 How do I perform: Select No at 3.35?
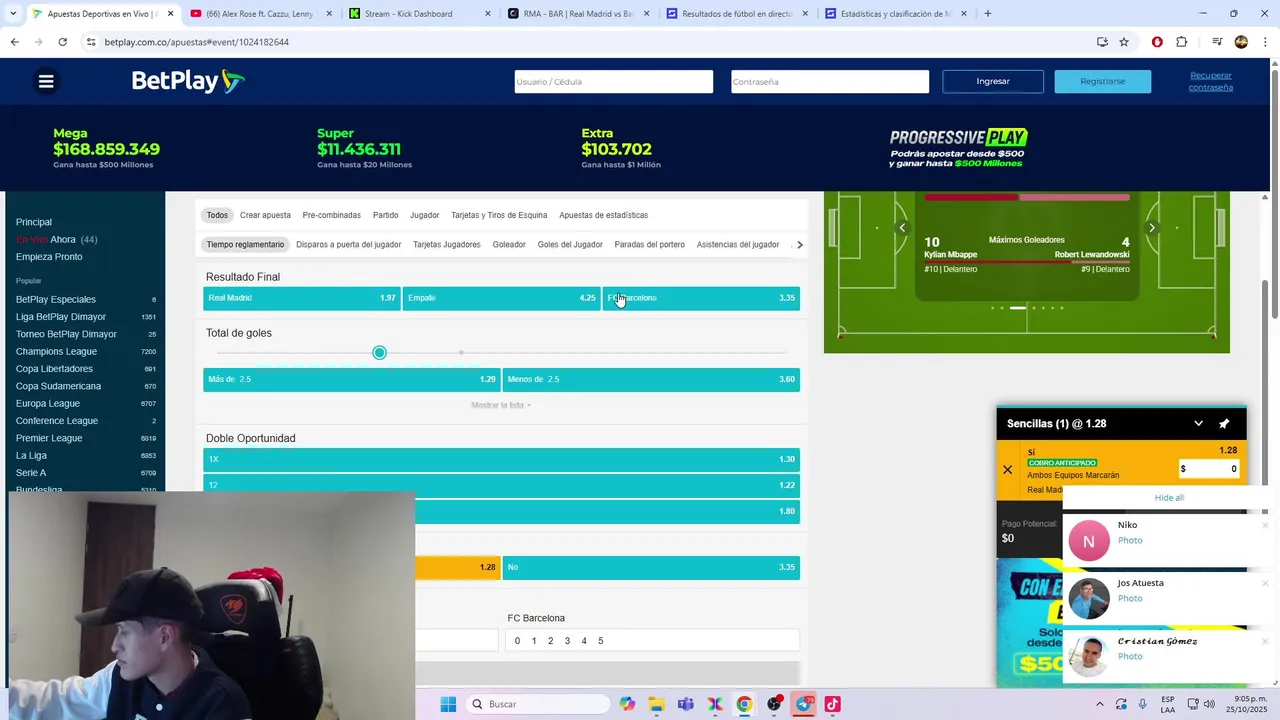(651, 567)
